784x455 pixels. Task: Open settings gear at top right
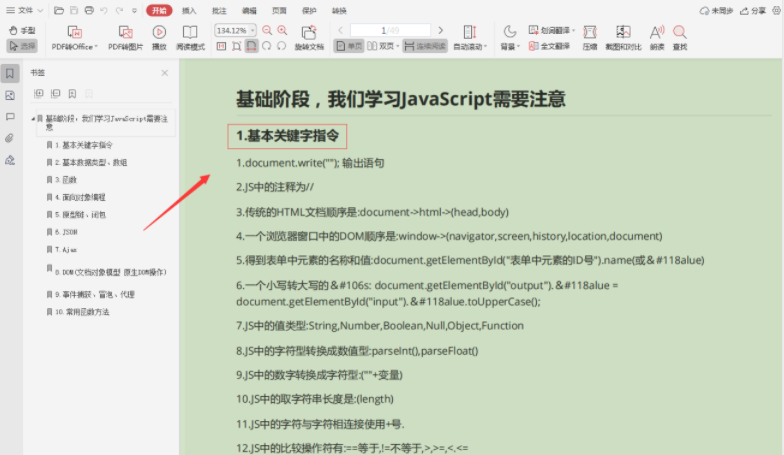click(x=776, y=10)
